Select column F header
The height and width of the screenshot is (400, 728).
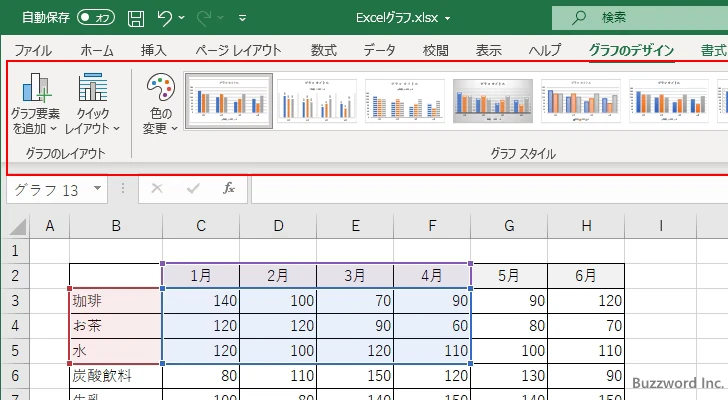432,226
